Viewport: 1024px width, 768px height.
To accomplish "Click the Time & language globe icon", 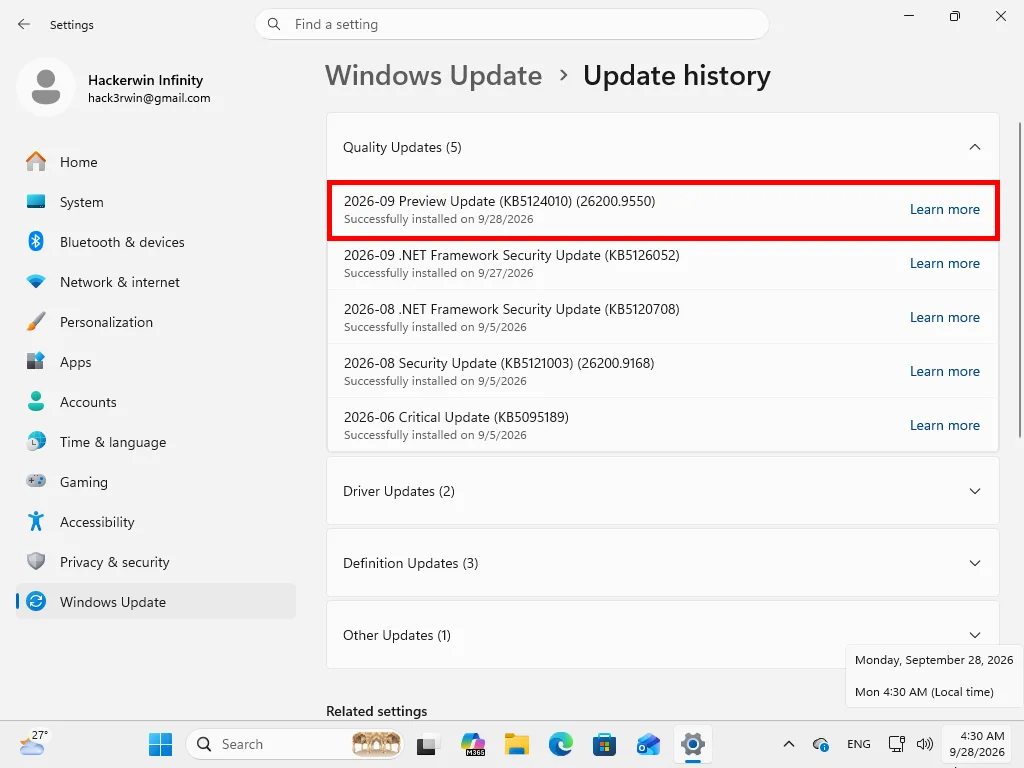I will click(36, 441).
